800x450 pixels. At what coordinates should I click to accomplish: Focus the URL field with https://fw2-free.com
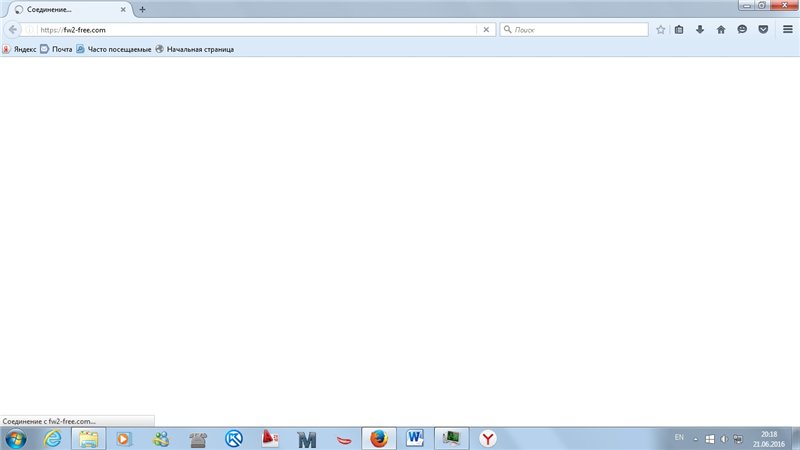[257, 30]
